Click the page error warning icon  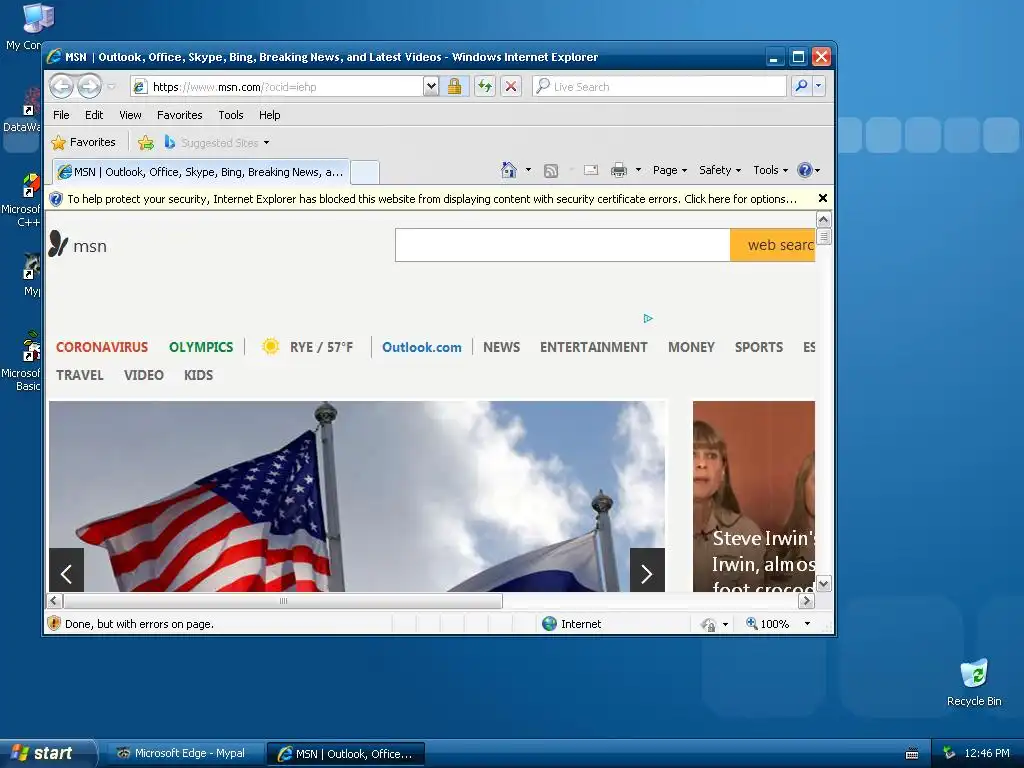[x=54, y=624]
